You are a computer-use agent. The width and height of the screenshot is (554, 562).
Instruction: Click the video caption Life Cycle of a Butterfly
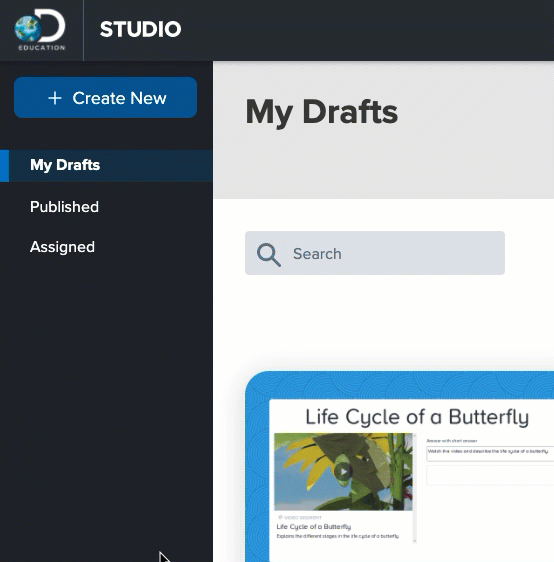pos(314,527)
